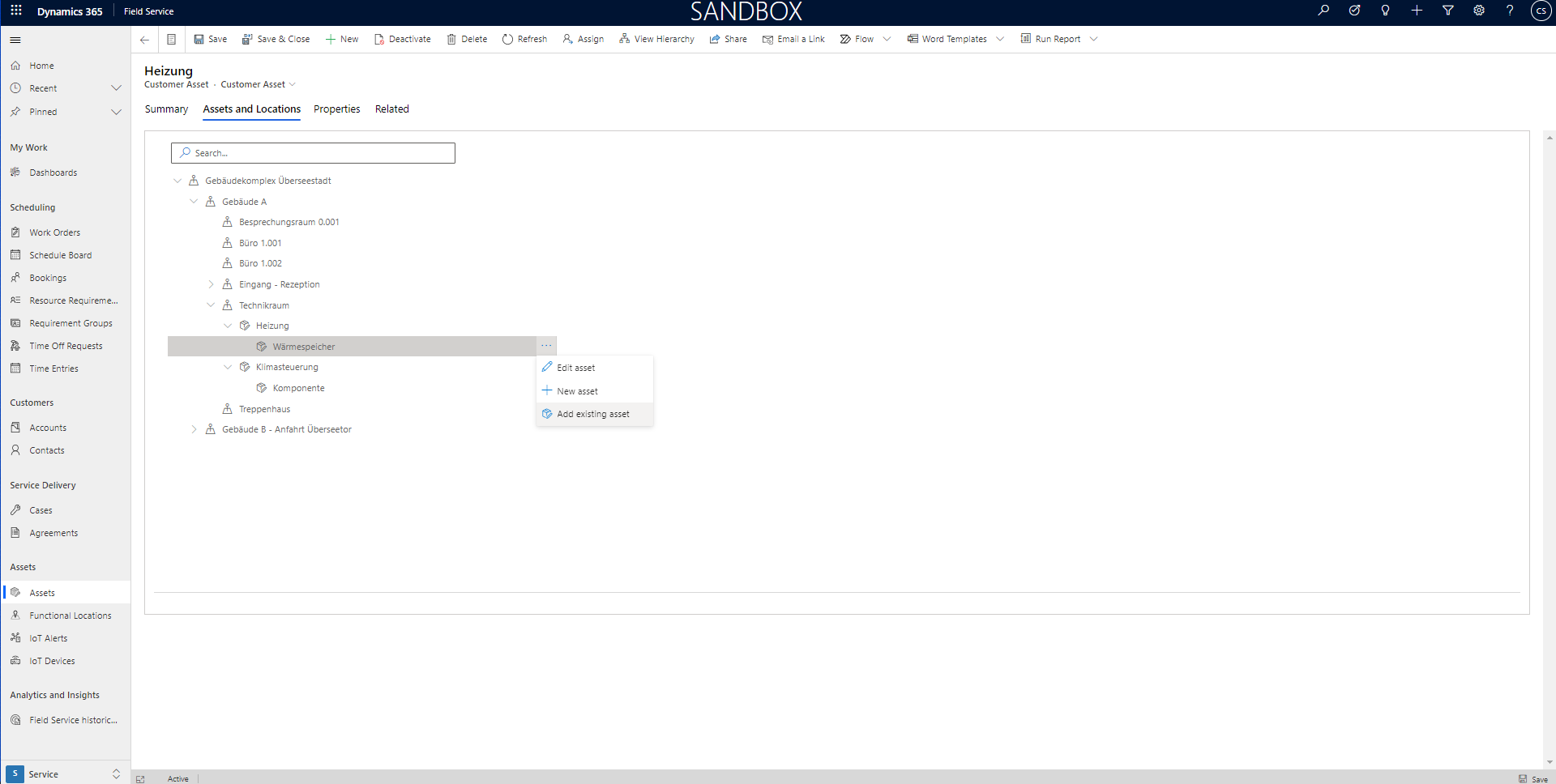This screenshot has height=784, width=1556.
Task: Open the settings gear icon
Action: (x=1479, y=11)
